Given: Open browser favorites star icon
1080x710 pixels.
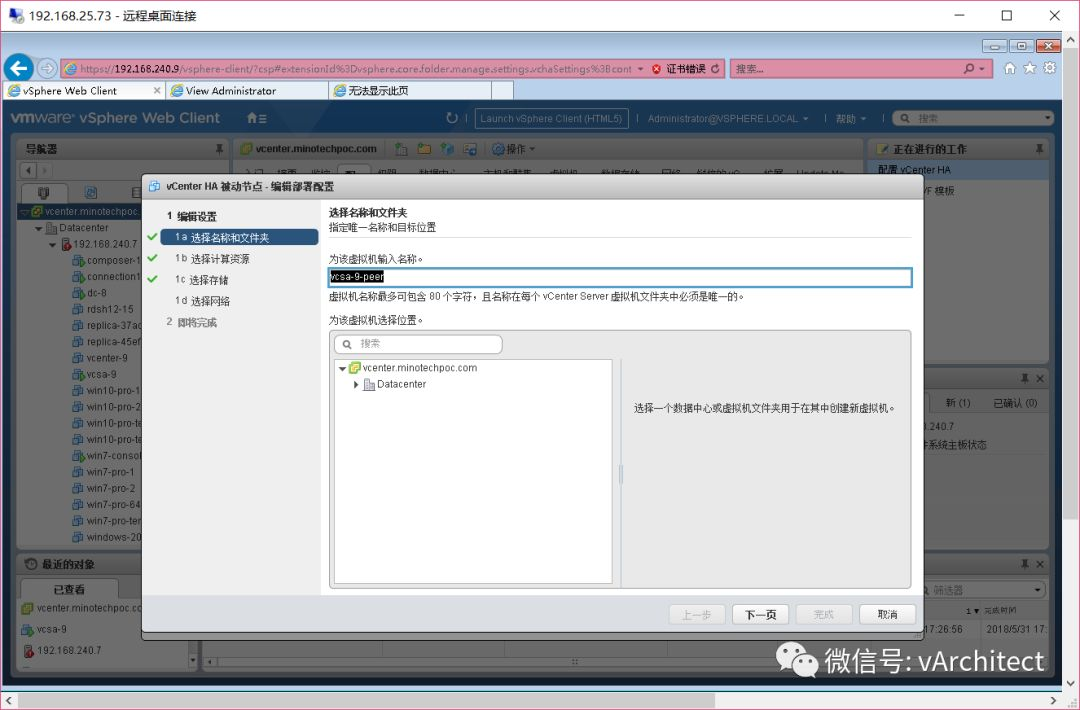Looking at the screenshot, I should click(x=1030, y=68).
